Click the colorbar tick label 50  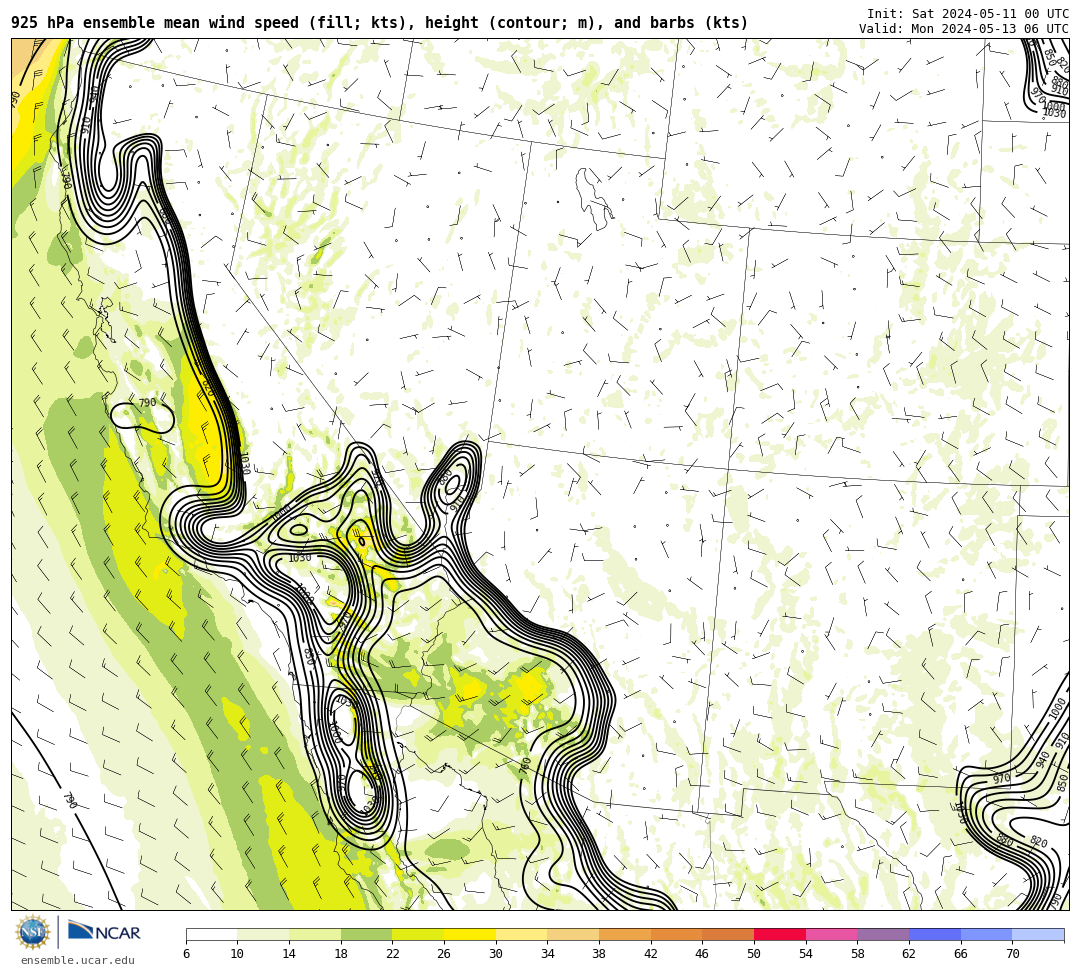click(x=754, y=954)
